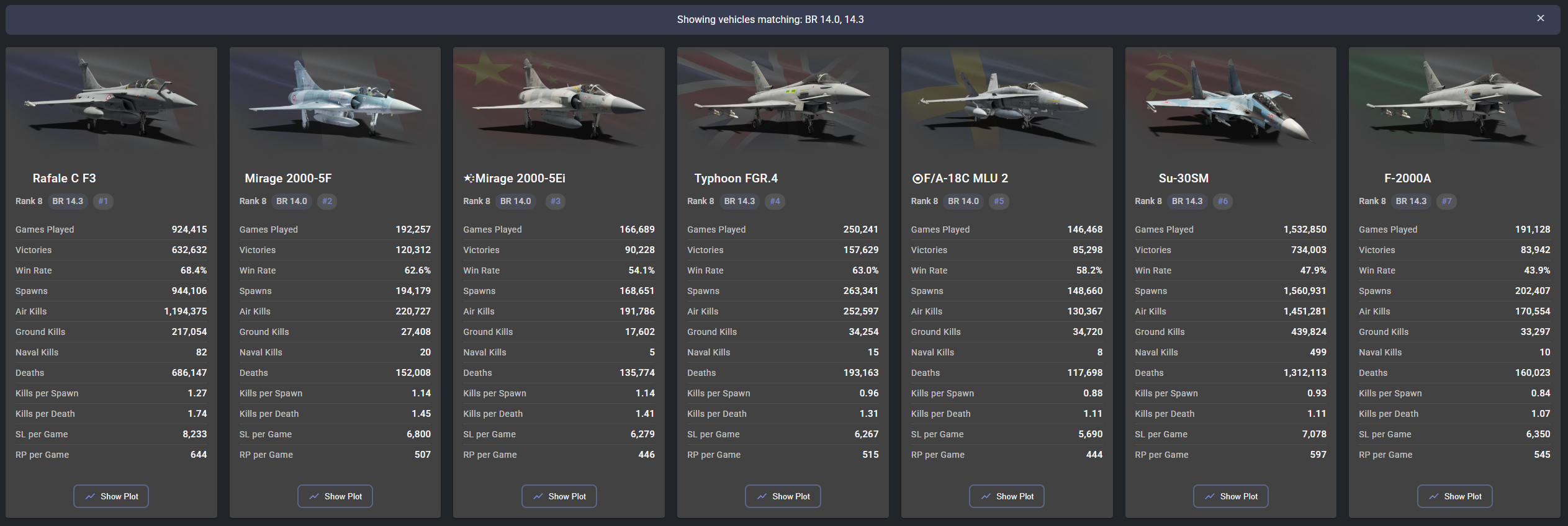Click the Rank 8 label on Su-30SM
The image size is (1568, 526).
pos(1148,201)
